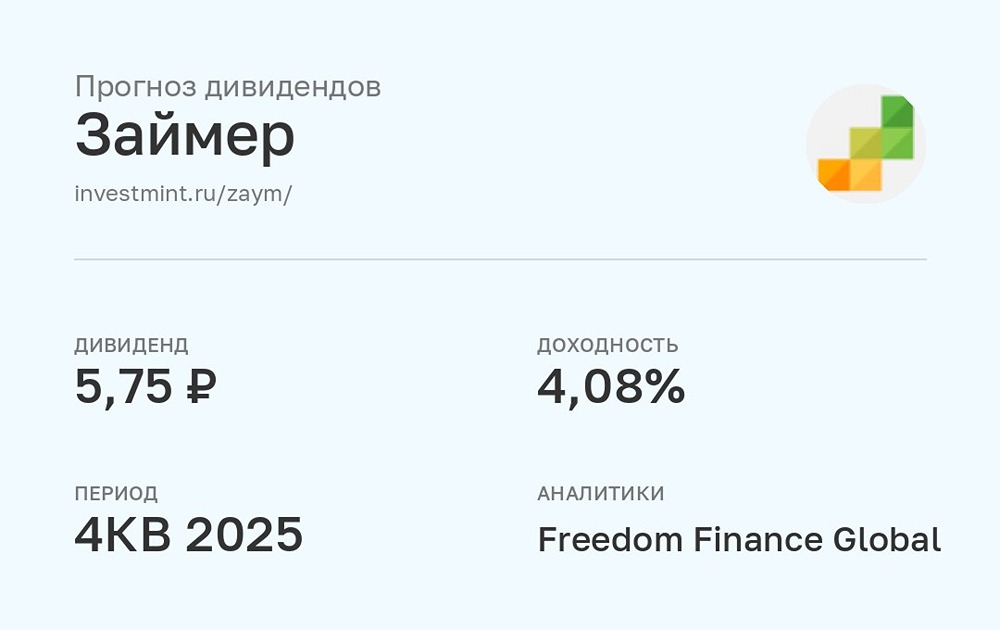Viewport: 1000px width, 630px height.
Task: Click the АНАЛИТИКИ label
Action: coord(601,494)
